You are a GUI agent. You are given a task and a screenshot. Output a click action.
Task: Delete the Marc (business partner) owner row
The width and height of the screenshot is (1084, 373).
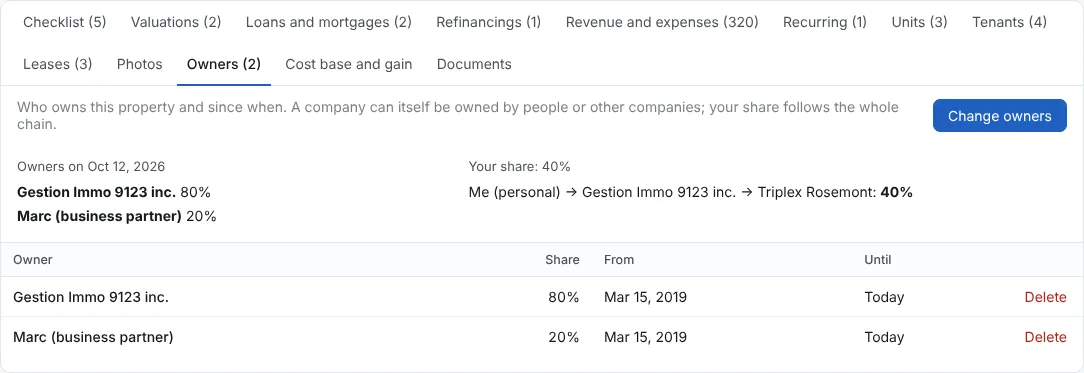coord(1045,337)
